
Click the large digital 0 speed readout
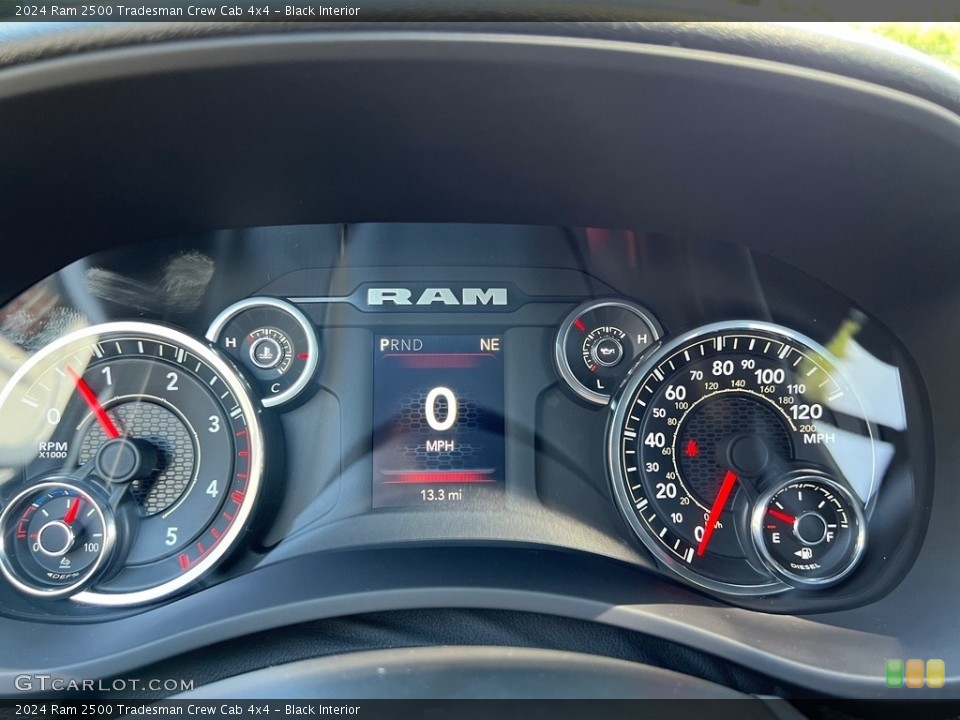pyautogui.click(x=441, y=409)
